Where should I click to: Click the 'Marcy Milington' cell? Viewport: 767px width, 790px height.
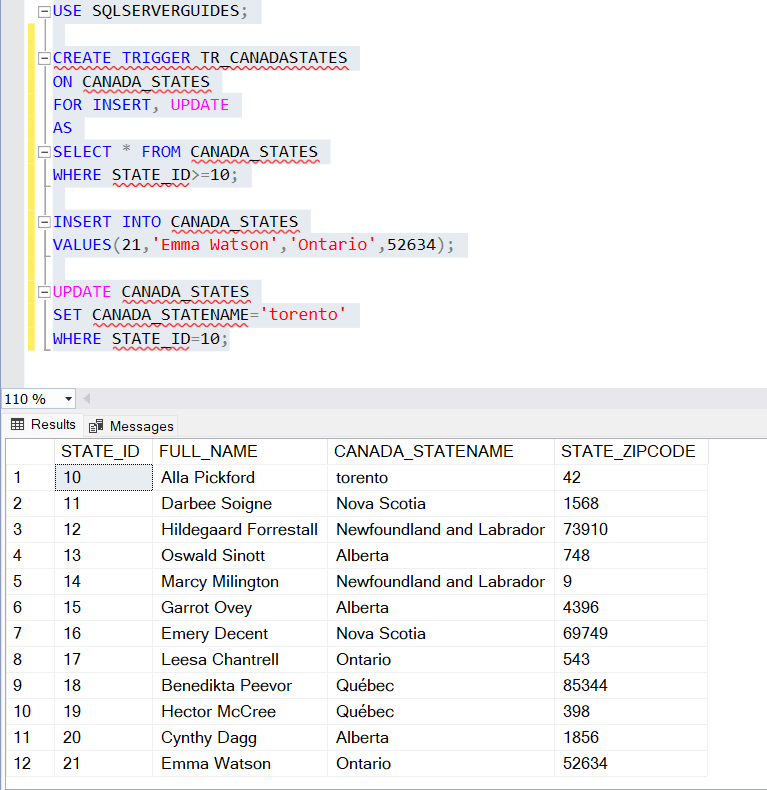point(240,581)
